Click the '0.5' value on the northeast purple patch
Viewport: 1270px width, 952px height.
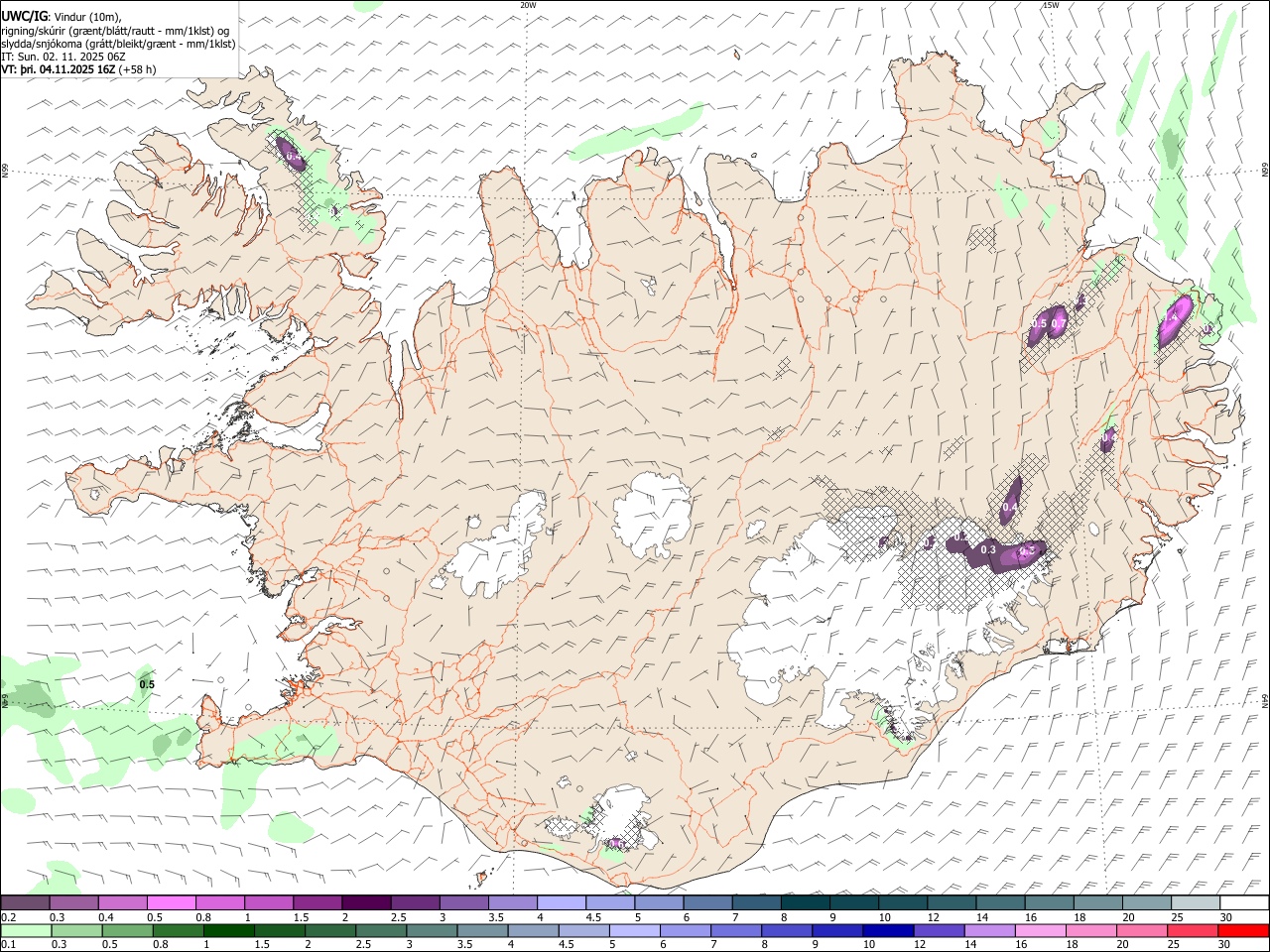(1039, 324)
